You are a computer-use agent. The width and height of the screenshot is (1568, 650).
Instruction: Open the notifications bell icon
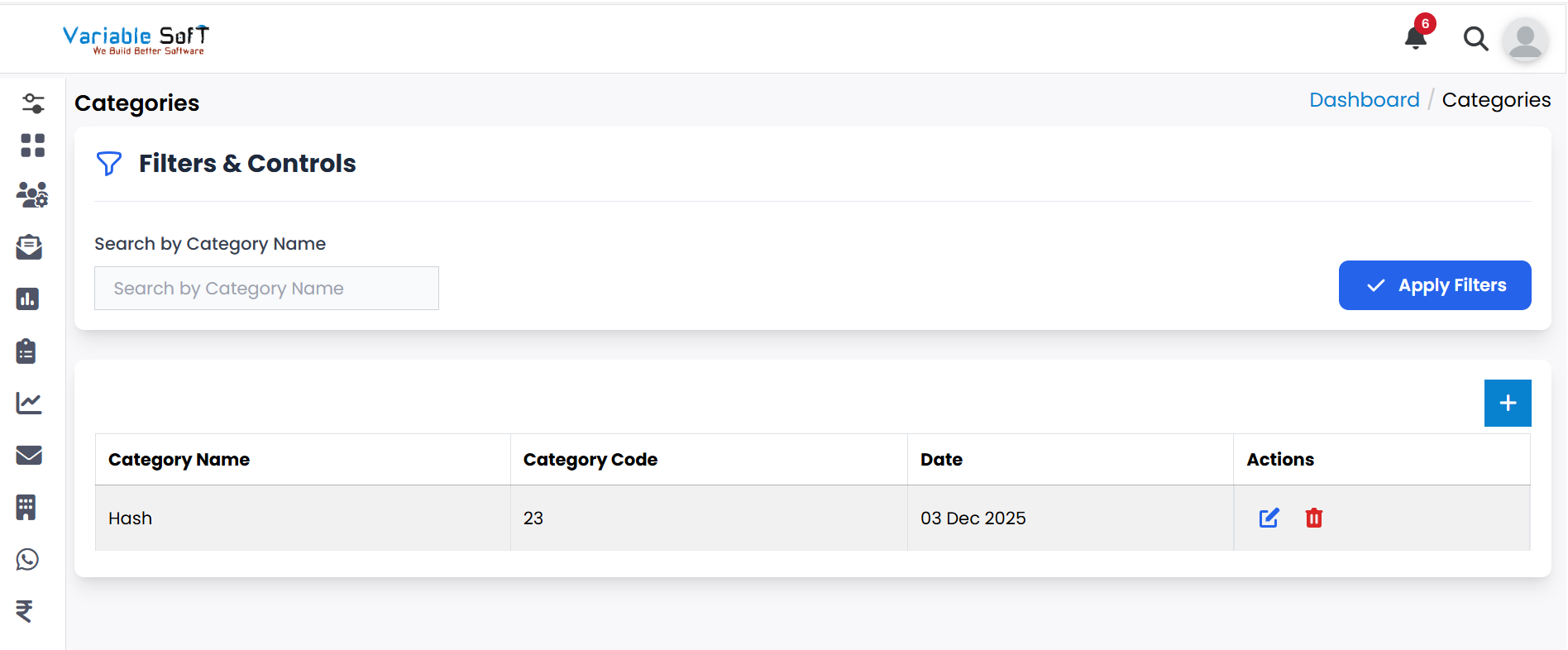tap(1415, 38)
